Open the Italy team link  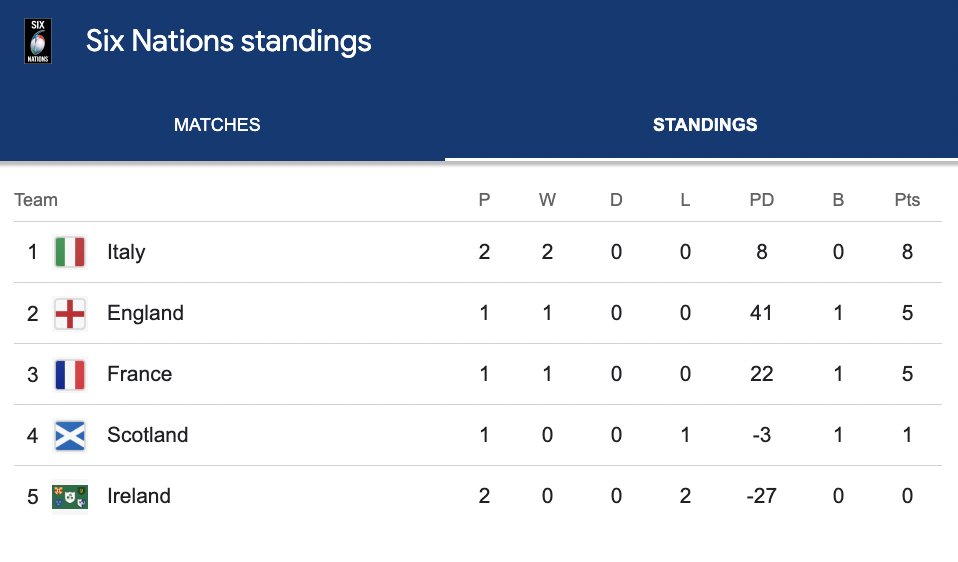click(x=126, y=252)
